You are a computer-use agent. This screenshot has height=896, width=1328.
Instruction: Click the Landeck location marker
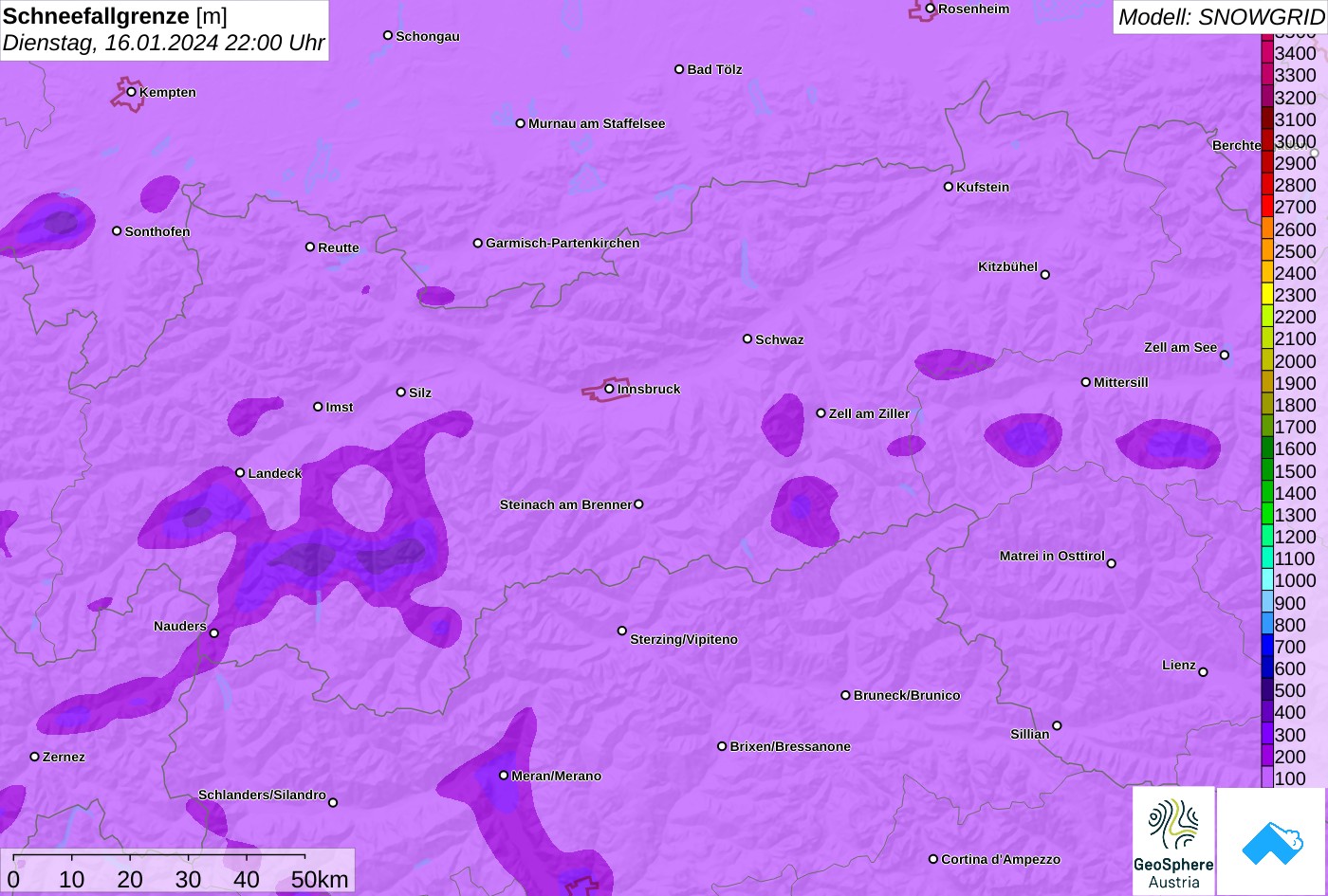click(x=240, y=473)
